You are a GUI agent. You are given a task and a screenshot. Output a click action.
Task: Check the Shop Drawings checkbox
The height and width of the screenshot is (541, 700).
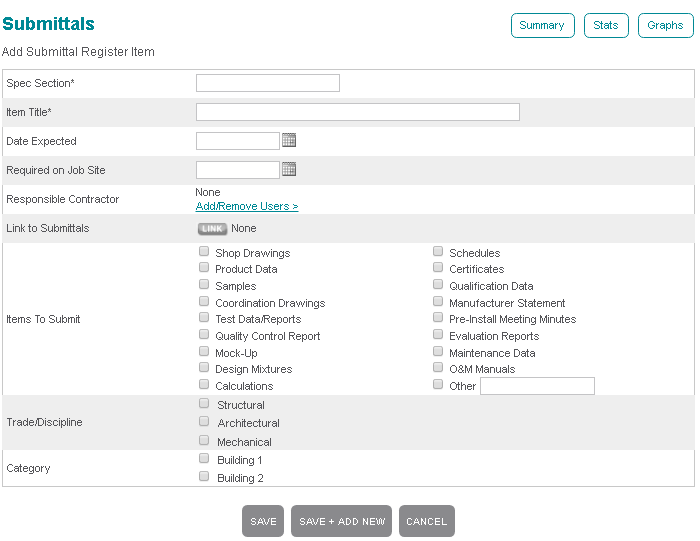[205, 252]
